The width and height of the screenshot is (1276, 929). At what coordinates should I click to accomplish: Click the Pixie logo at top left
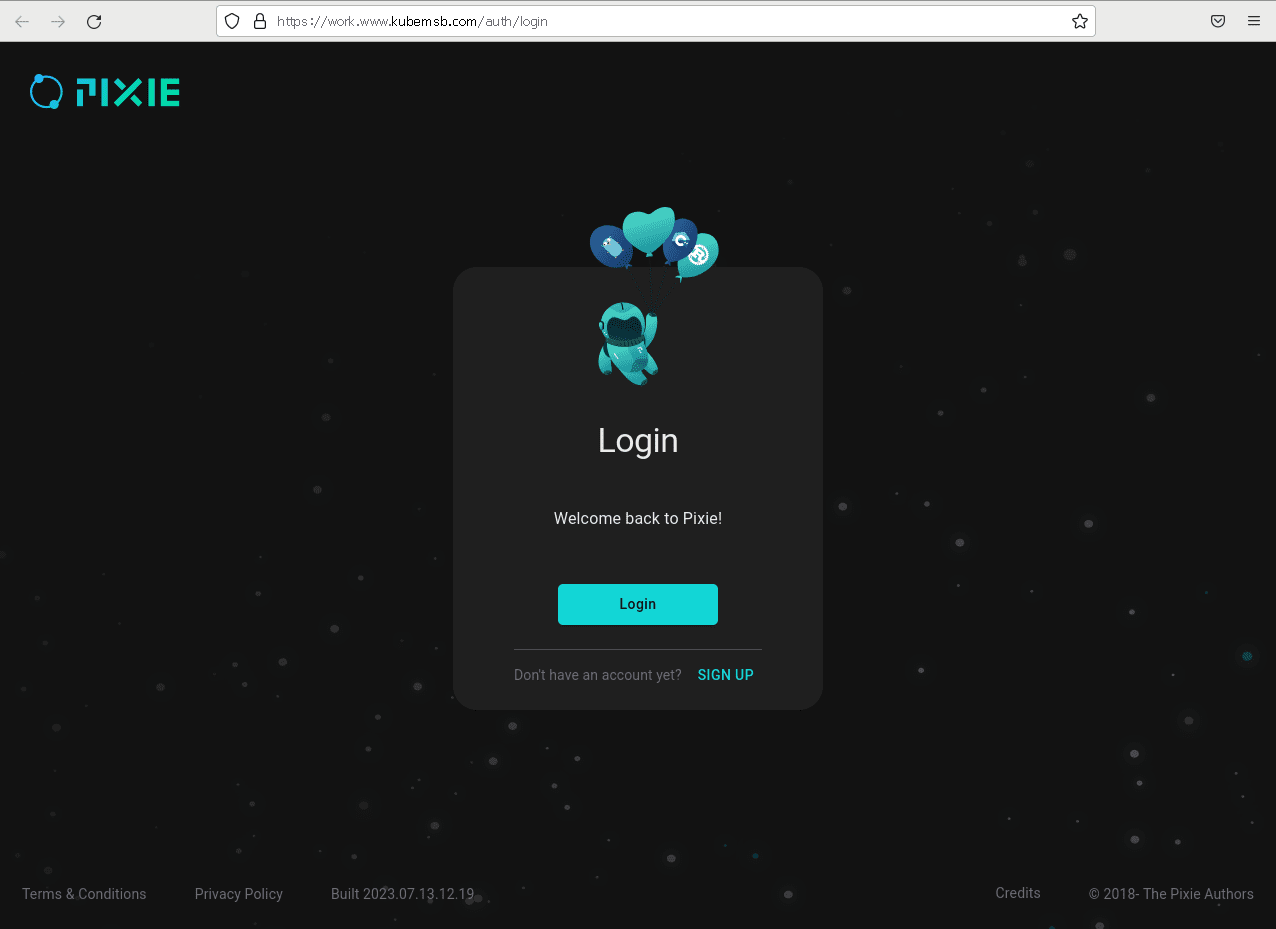(105, 92)
